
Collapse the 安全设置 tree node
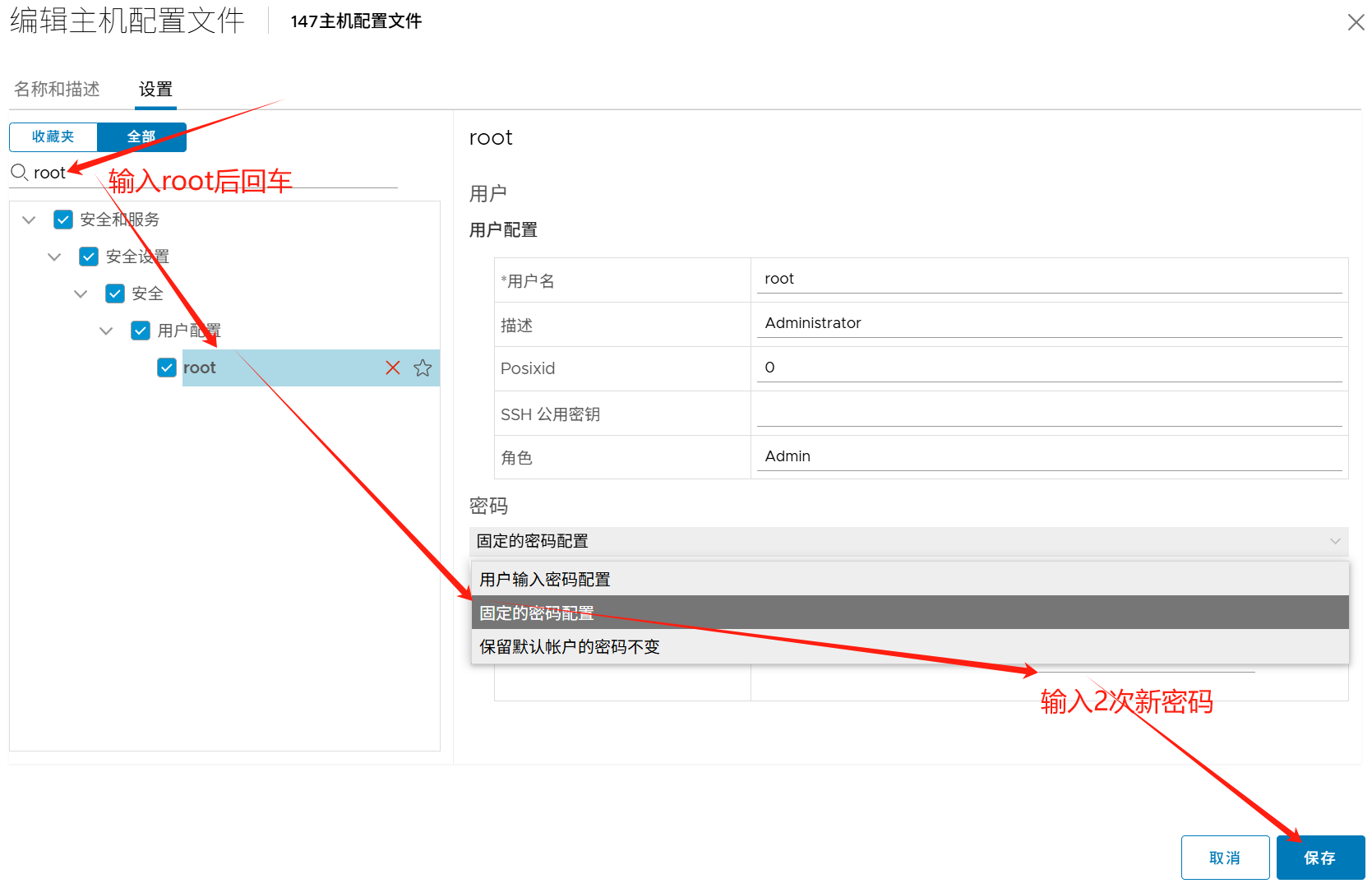[x=54, y=257]
